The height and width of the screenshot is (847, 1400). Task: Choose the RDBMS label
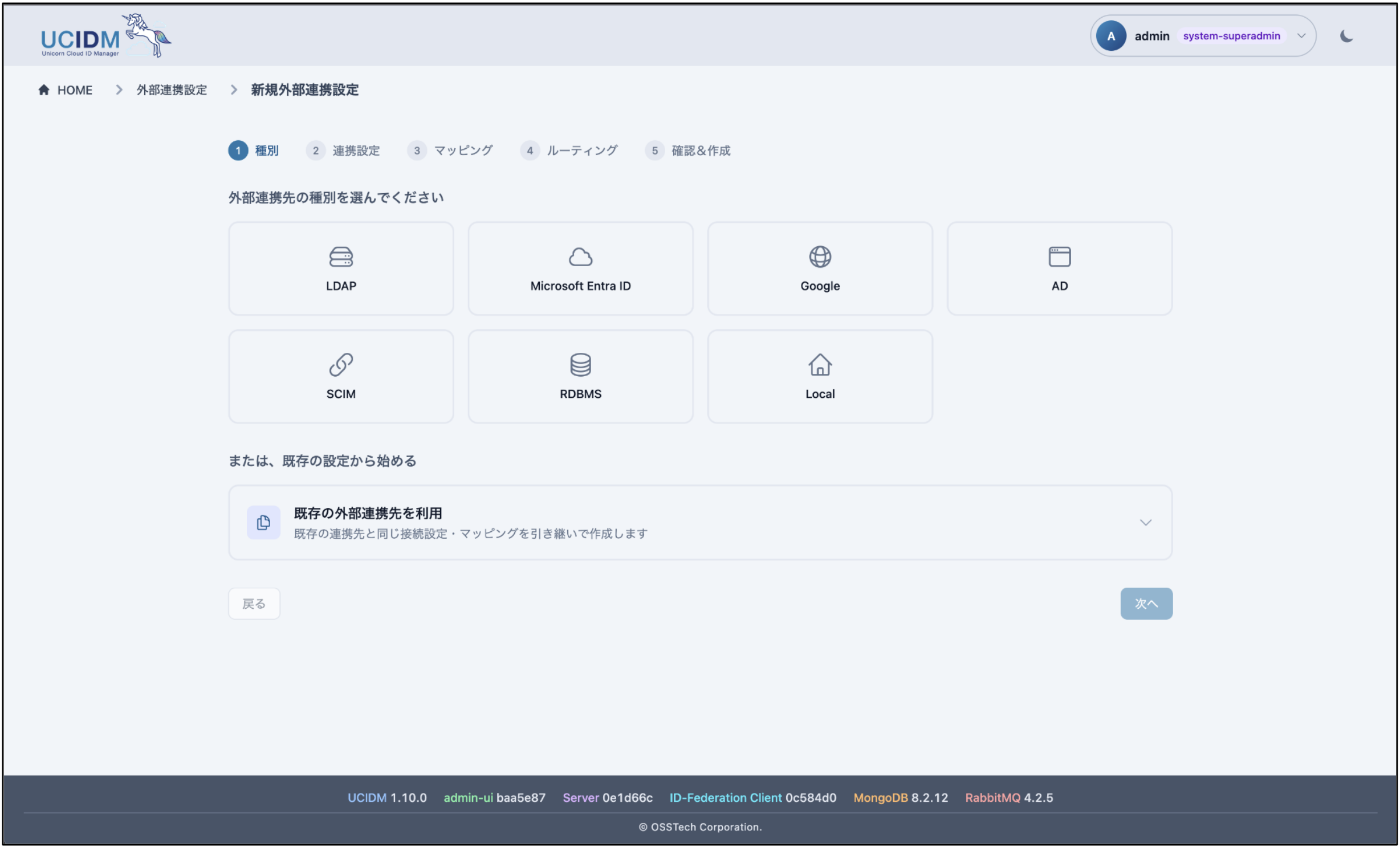point(580,394)
